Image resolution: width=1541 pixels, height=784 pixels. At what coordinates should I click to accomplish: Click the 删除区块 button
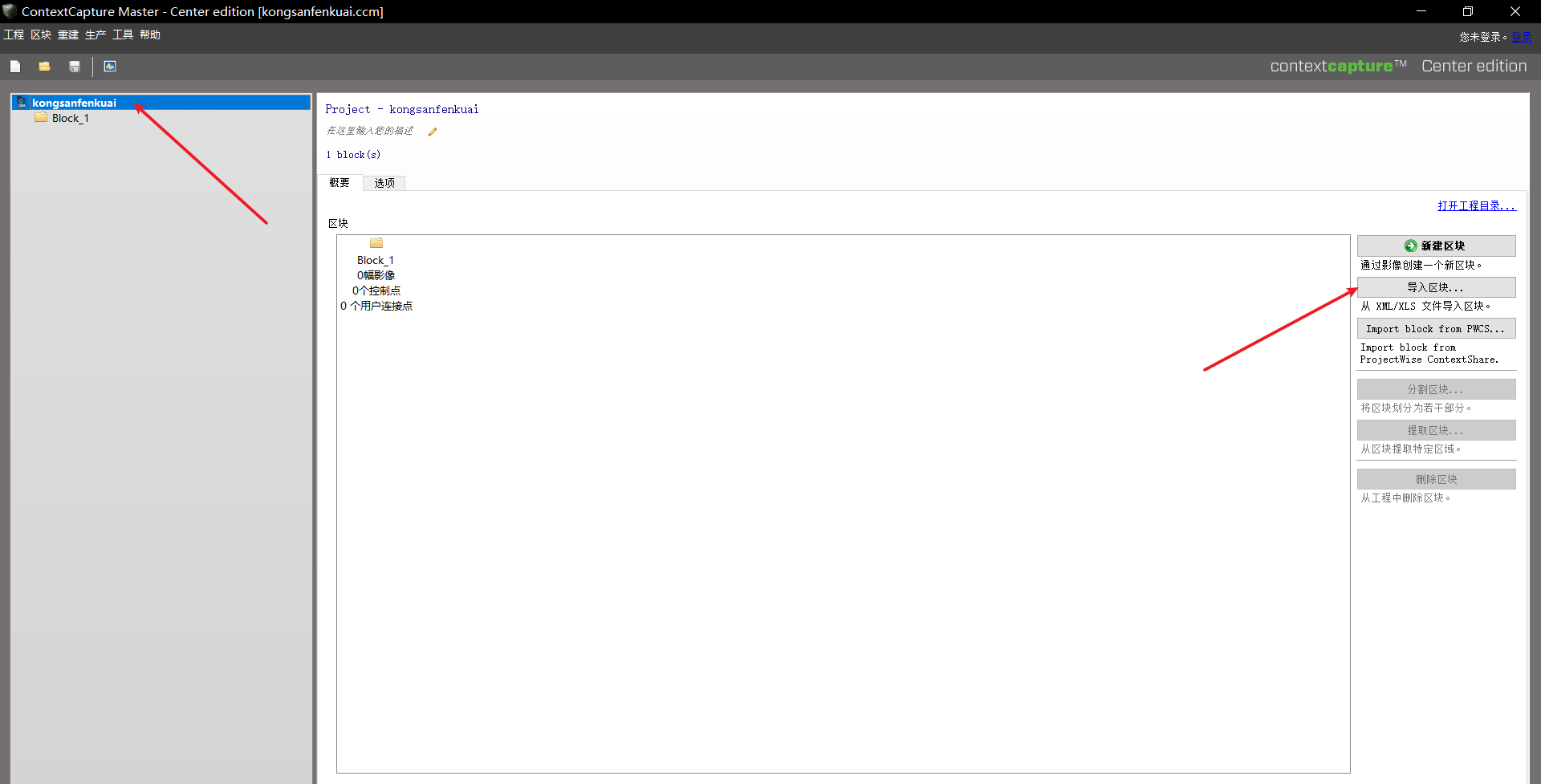pos(1436,479)
